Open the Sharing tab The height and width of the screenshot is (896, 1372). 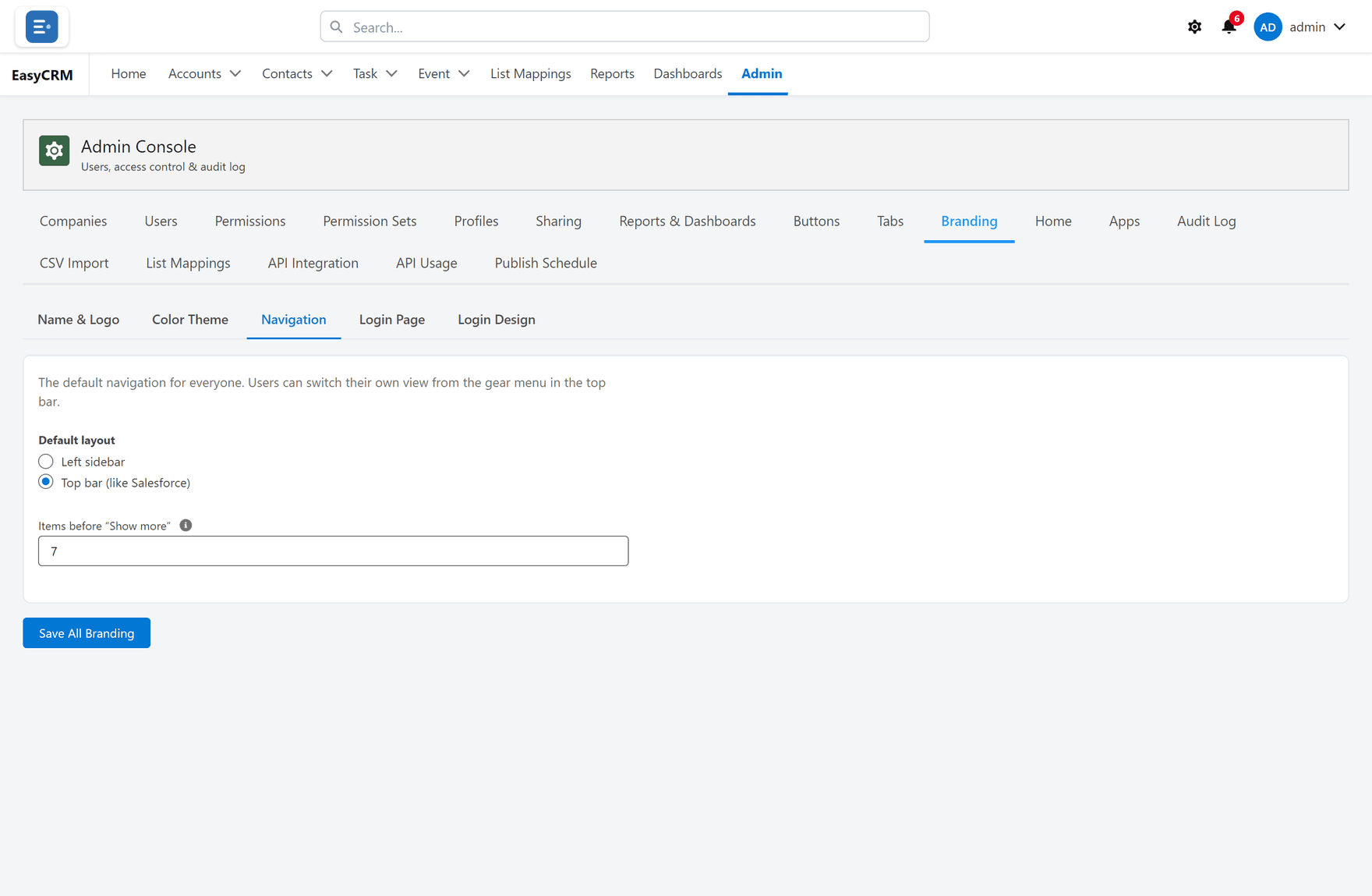click(559, 221)
